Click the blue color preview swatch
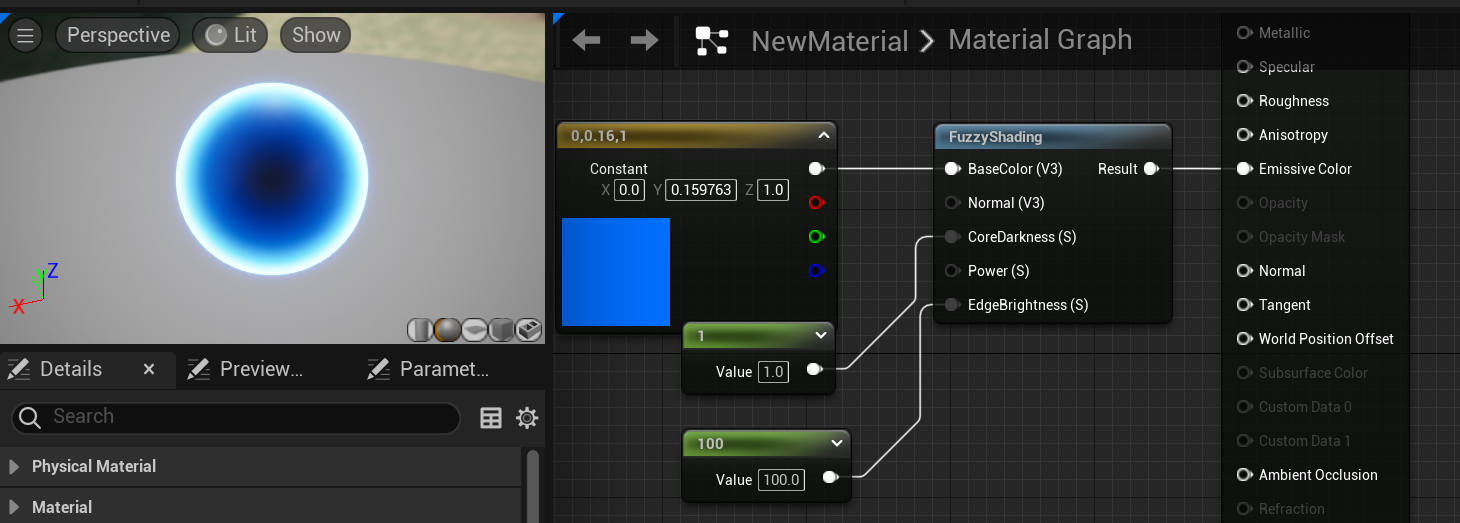The image size is (1460, 523). coord(616,272)
